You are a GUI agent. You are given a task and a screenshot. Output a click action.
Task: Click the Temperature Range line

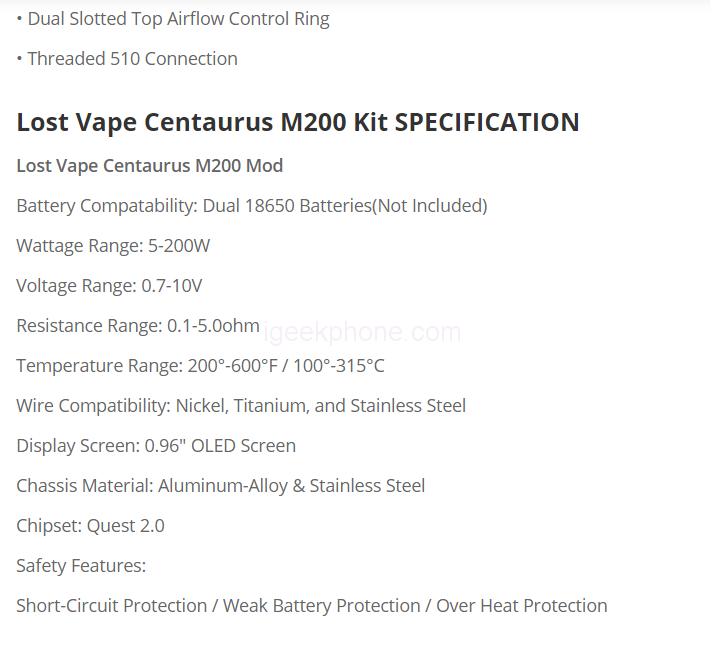tap(200, 366)
